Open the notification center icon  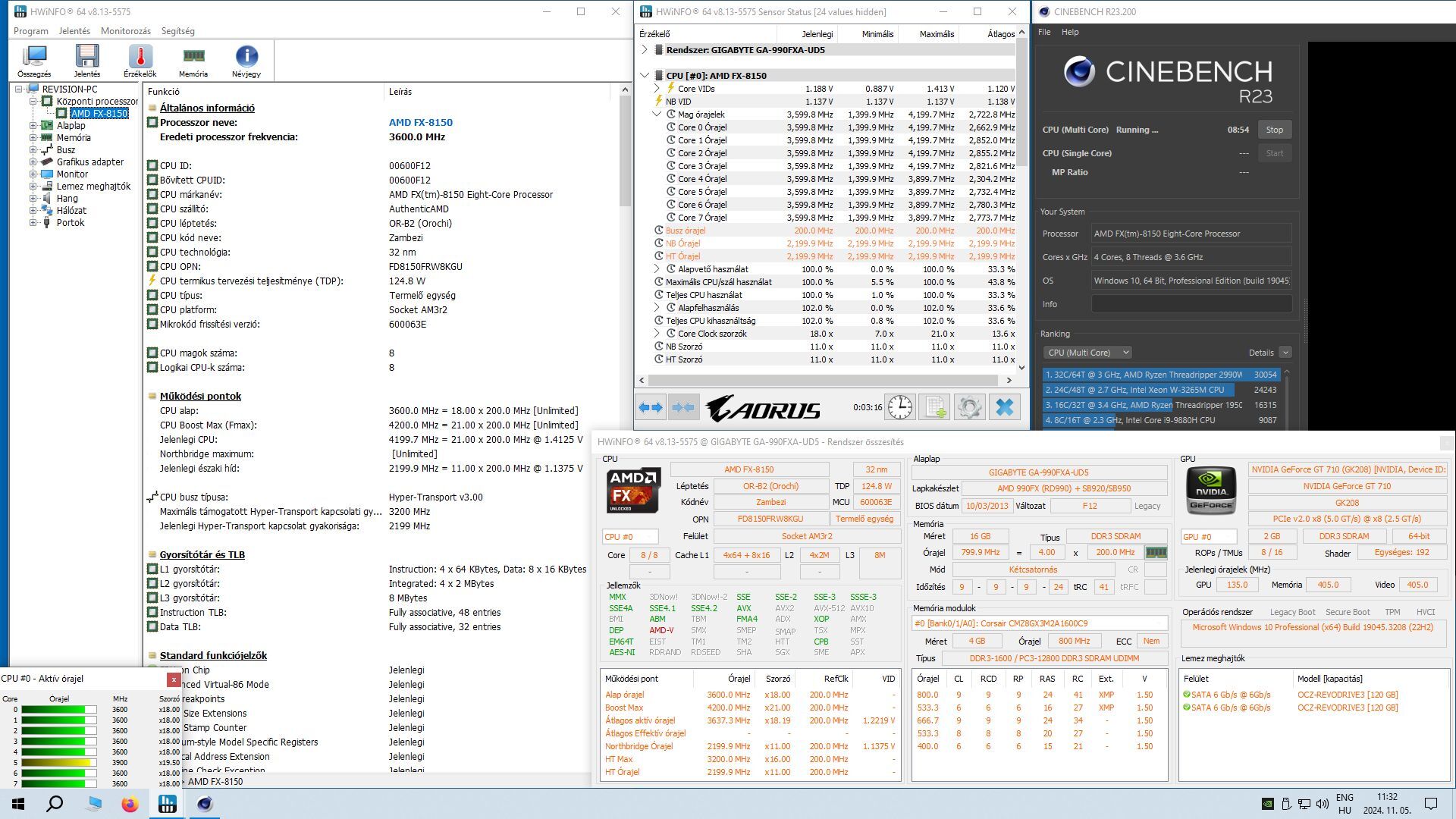[x=1431, y=804]
